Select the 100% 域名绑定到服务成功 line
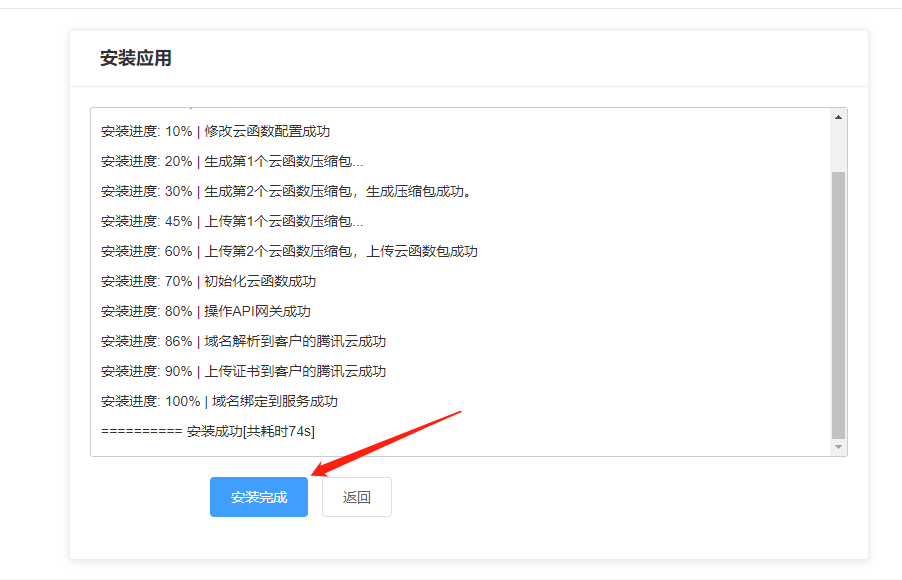 click(219, 400)
